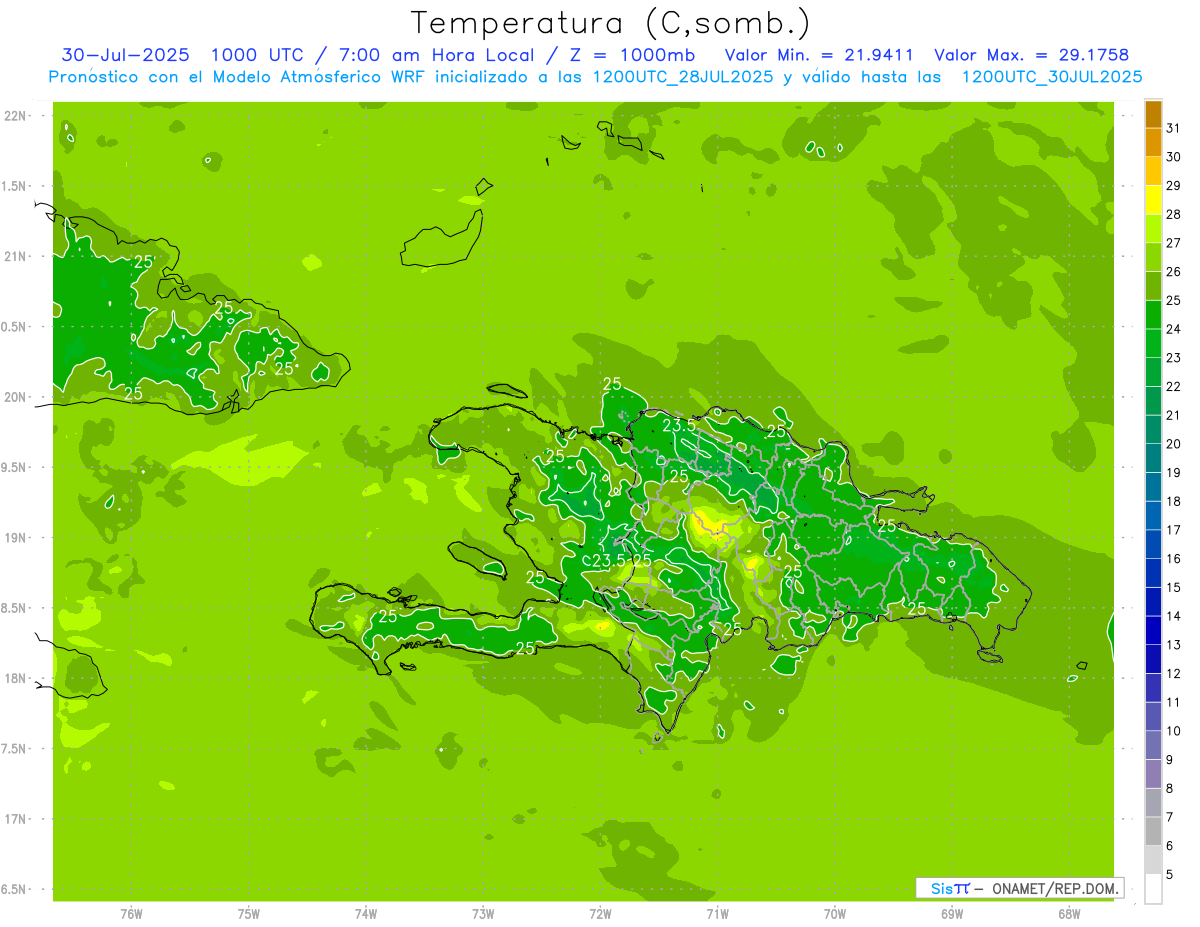Pick the legend swatch between 24 and 25
Viewport: 1200px width, 927px height.
coord(1153,314)
